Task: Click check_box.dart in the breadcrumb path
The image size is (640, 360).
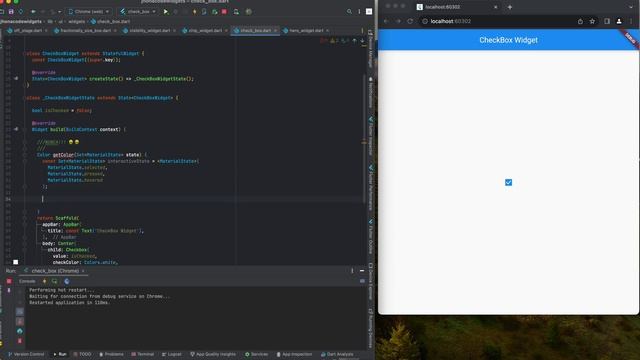Action: tap(110, 22)
